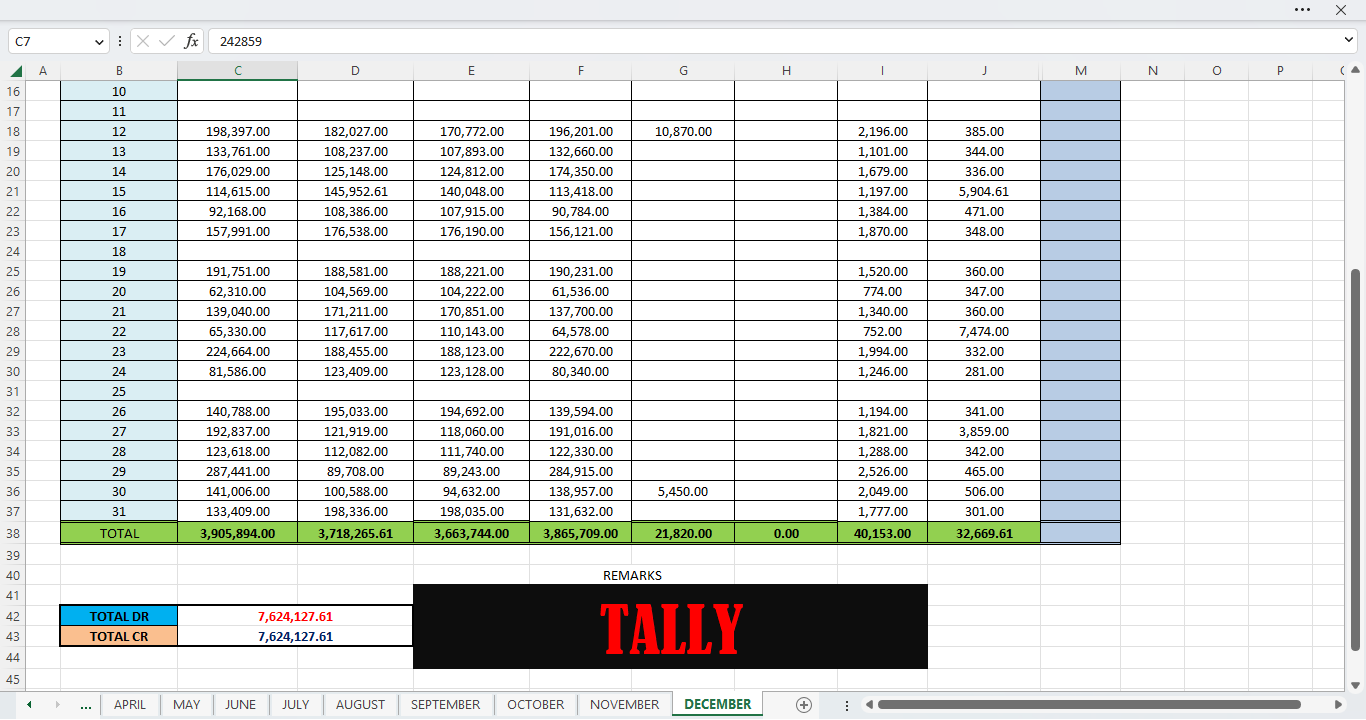Select the active DECEMBER sheet tab

(718, 705)
